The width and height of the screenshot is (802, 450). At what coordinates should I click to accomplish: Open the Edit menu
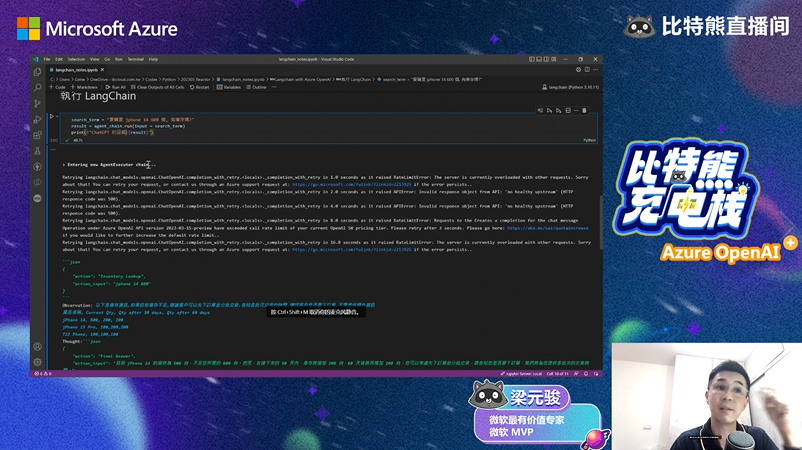[x=59, y=59]
